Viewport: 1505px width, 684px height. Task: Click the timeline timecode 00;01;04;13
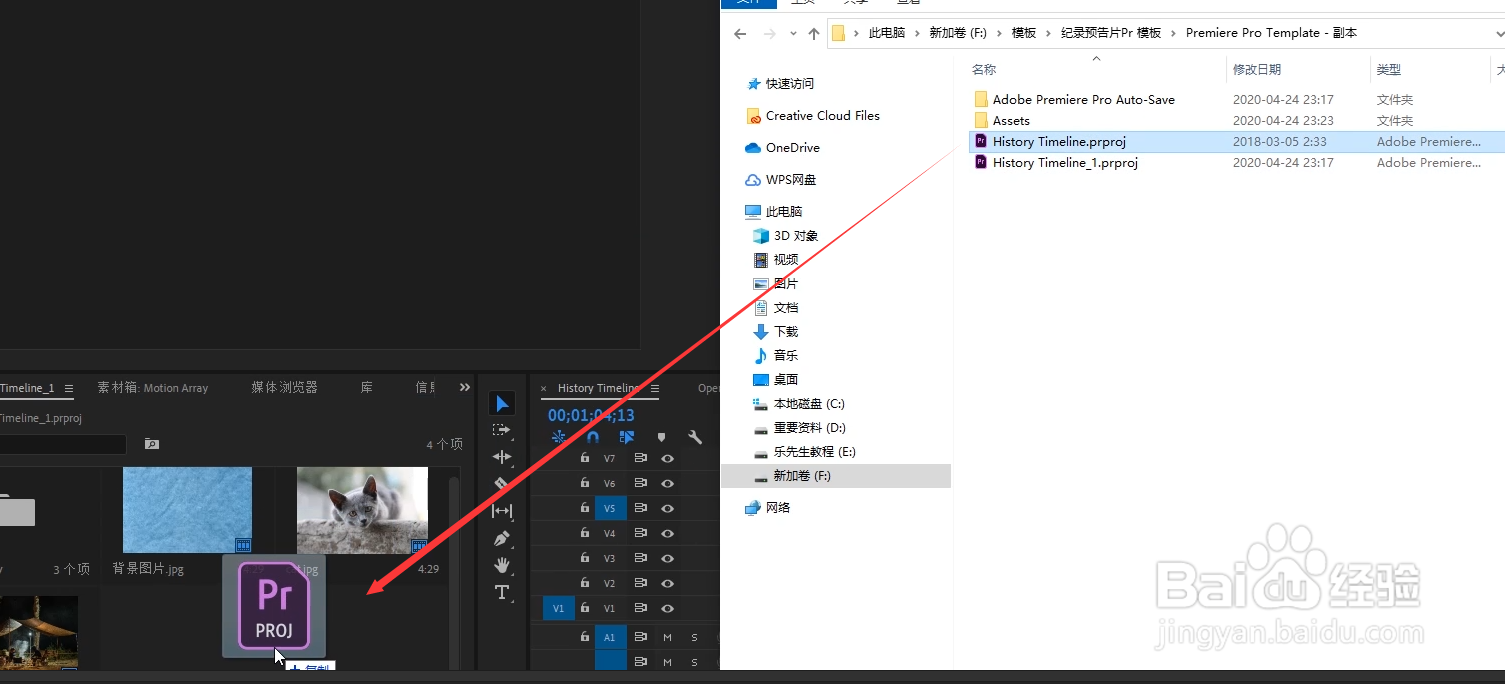point(591,415)
